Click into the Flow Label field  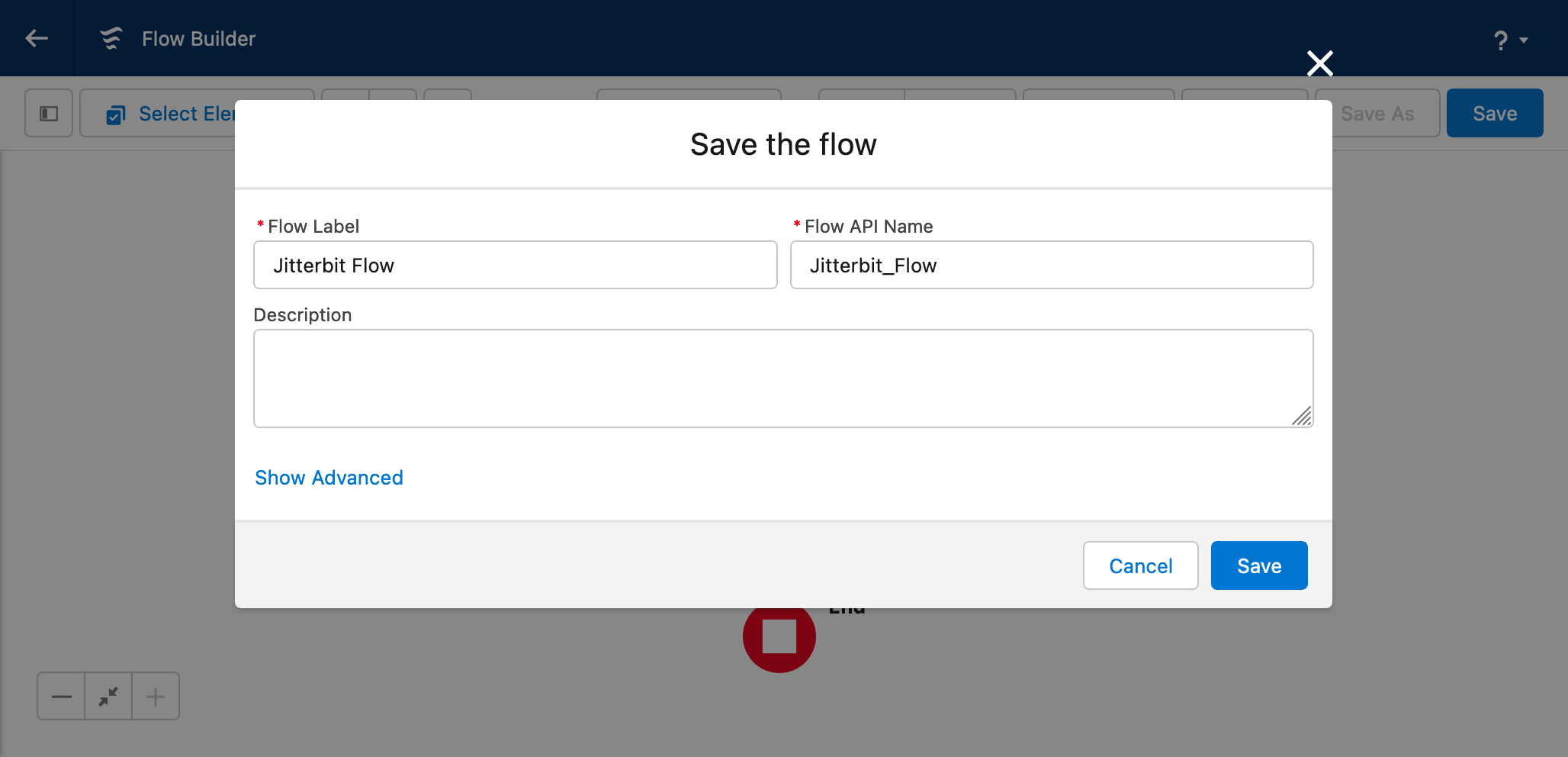tap(515, 265)
